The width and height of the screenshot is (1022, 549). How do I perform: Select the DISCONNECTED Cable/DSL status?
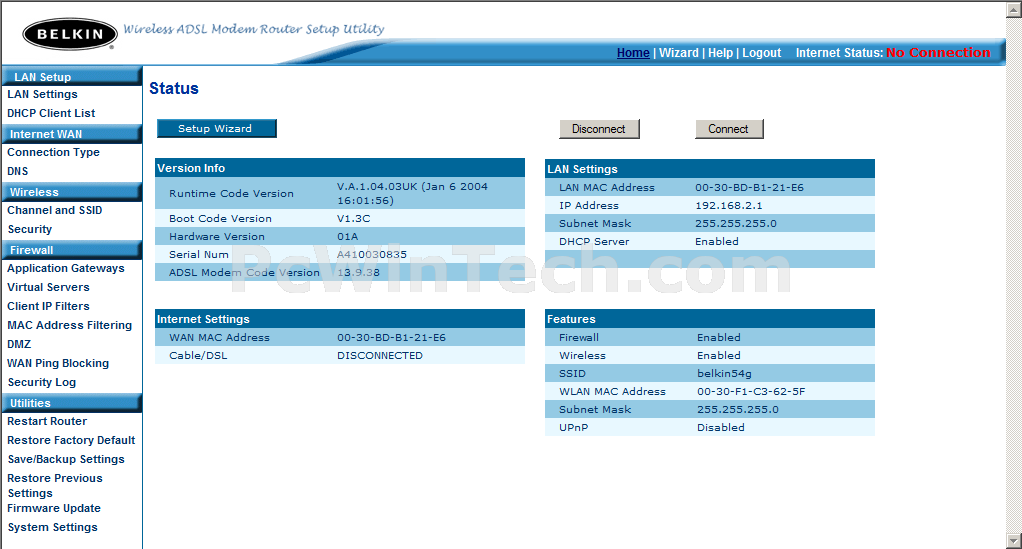tap(380, 355)
